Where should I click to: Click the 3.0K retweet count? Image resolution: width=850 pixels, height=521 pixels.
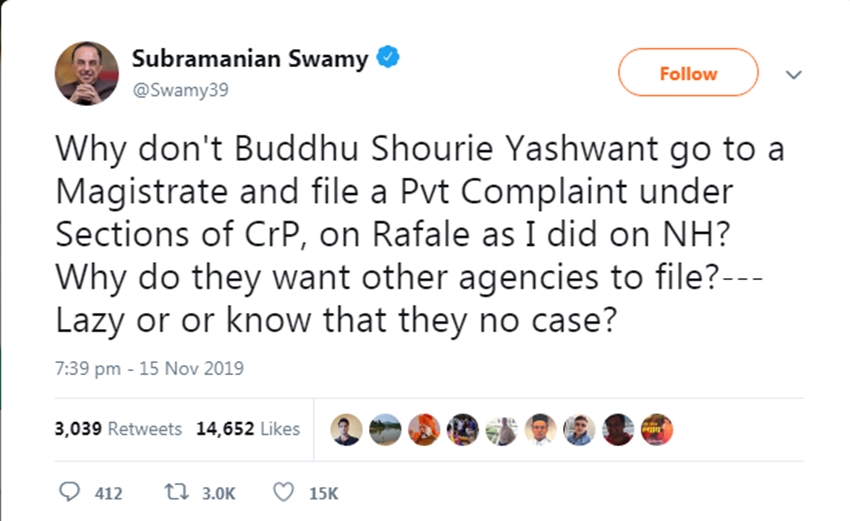pos(218,493)
